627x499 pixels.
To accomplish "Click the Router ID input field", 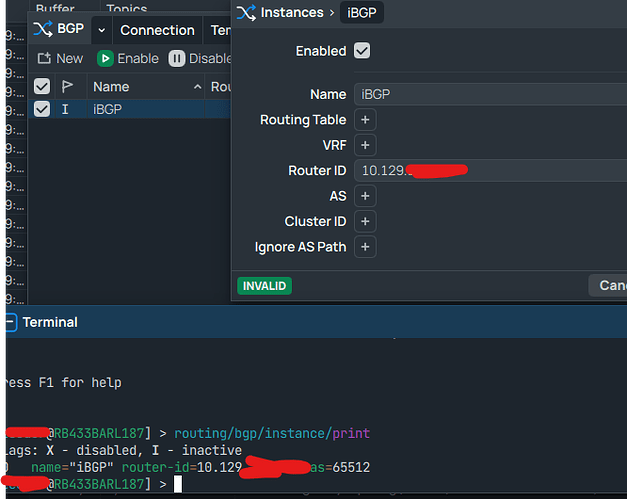I will pos(490,171).
